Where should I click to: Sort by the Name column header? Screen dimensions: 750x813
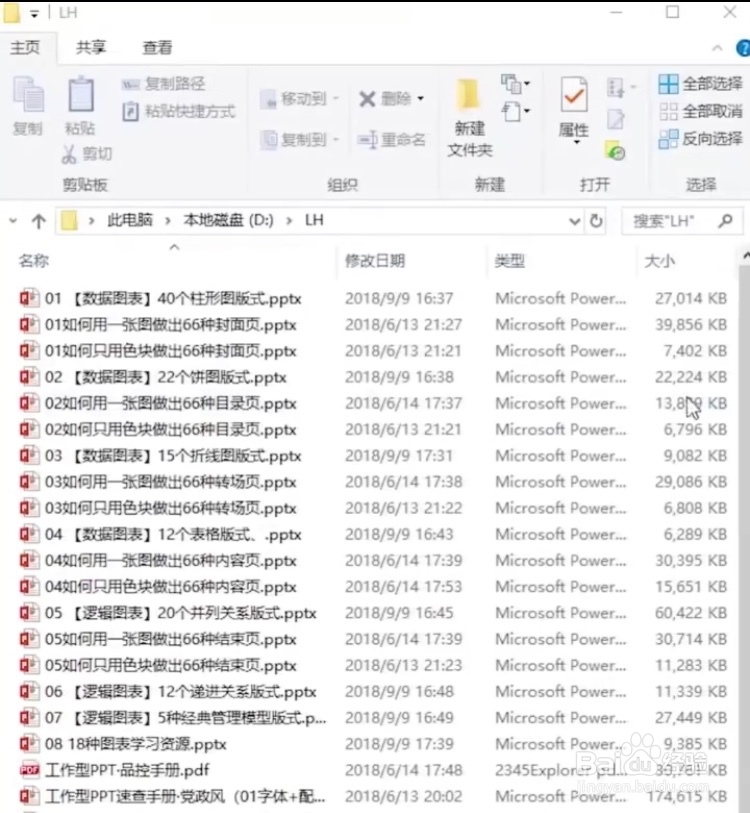34,260
